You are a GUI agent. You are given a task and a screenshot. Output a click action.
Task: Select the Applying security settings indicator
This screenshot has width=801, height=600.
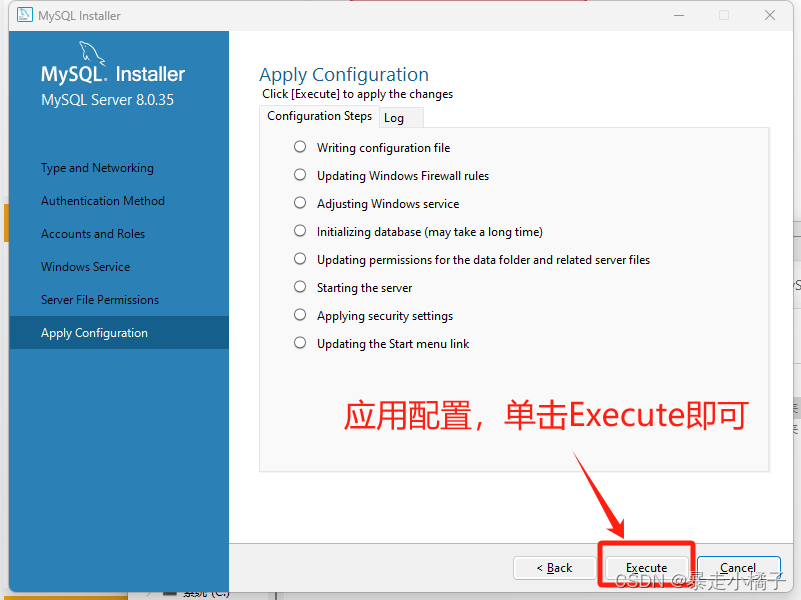coord(300,315)
